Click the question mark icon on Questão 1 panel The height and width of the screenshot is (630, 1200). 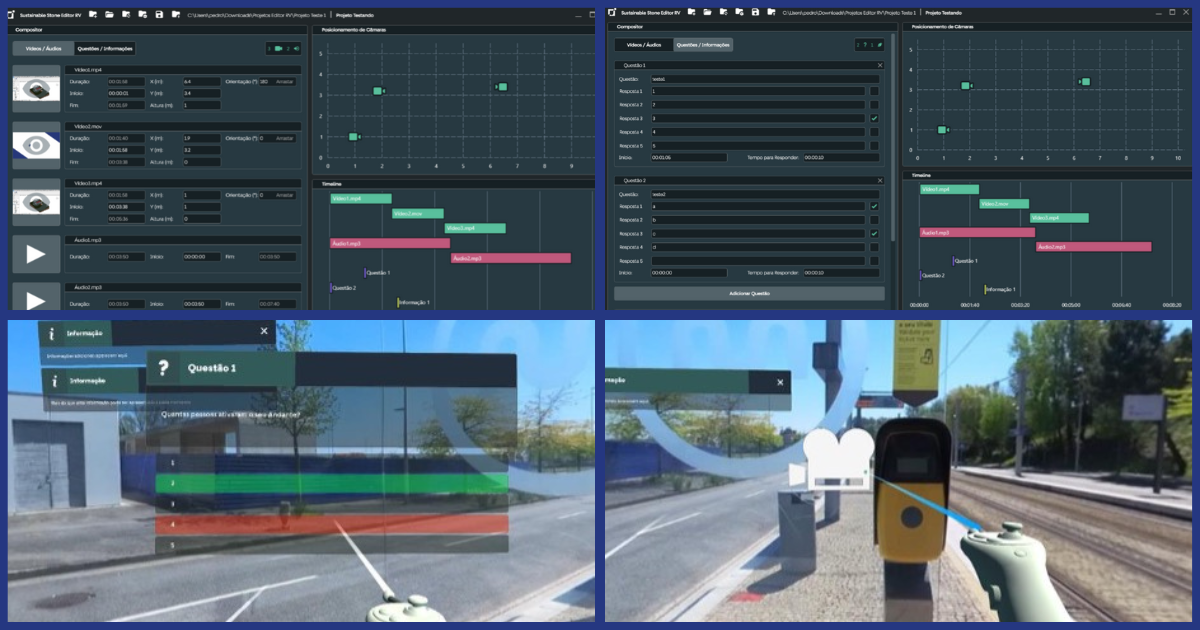pos(163,369)
